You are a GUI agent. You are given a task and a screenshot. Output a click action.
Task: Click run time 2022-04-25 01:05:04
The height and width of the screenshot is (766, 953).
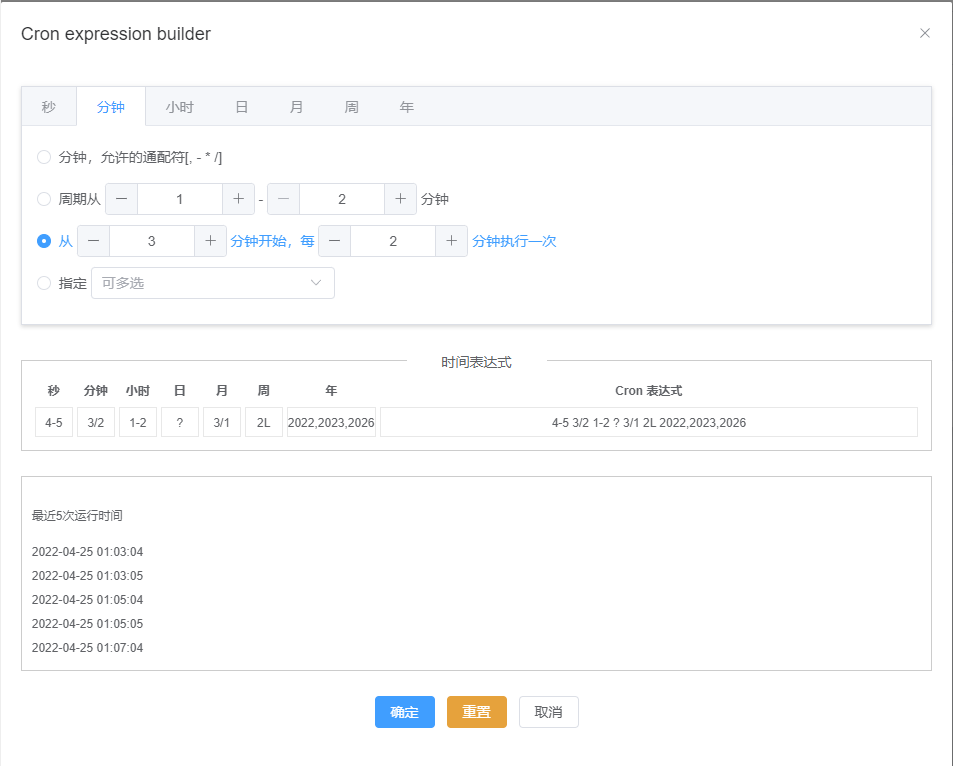[x=88, y=600]
